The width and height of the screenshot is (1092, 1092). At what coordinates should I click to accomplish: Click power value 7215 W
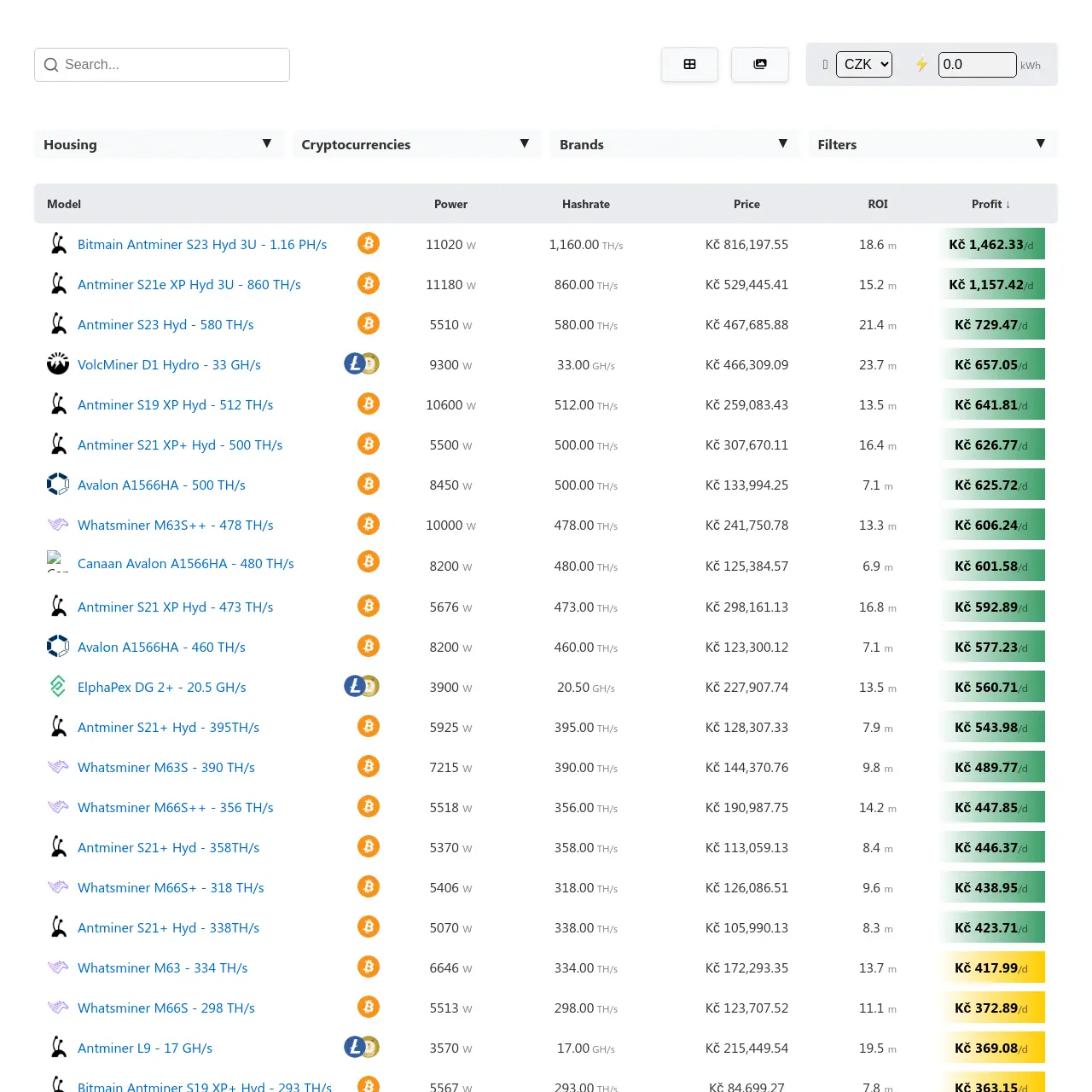450,767
